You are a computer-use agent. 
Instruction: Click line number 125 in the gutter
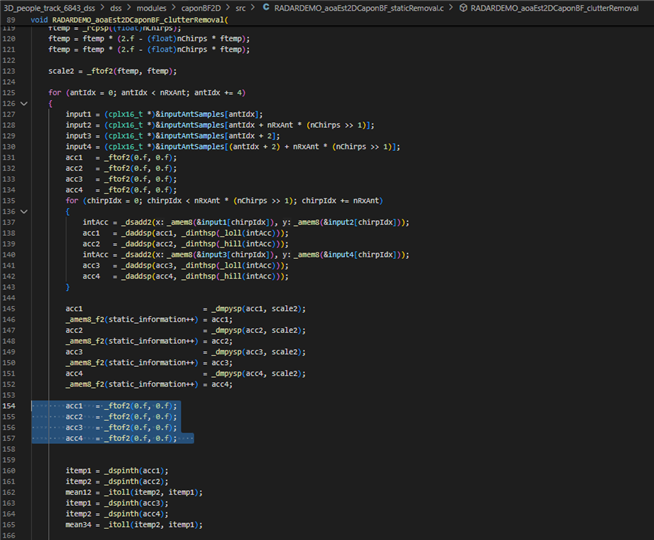[9, 93]
